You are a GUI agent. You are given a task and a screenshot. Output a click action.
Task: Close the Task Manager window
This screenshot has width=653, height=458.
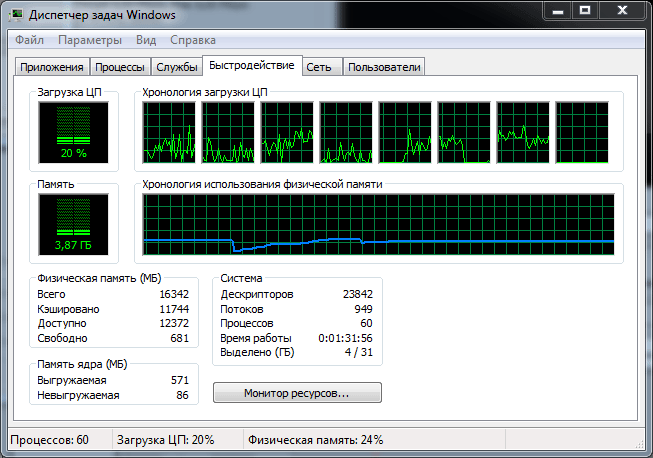click(623, 10)
